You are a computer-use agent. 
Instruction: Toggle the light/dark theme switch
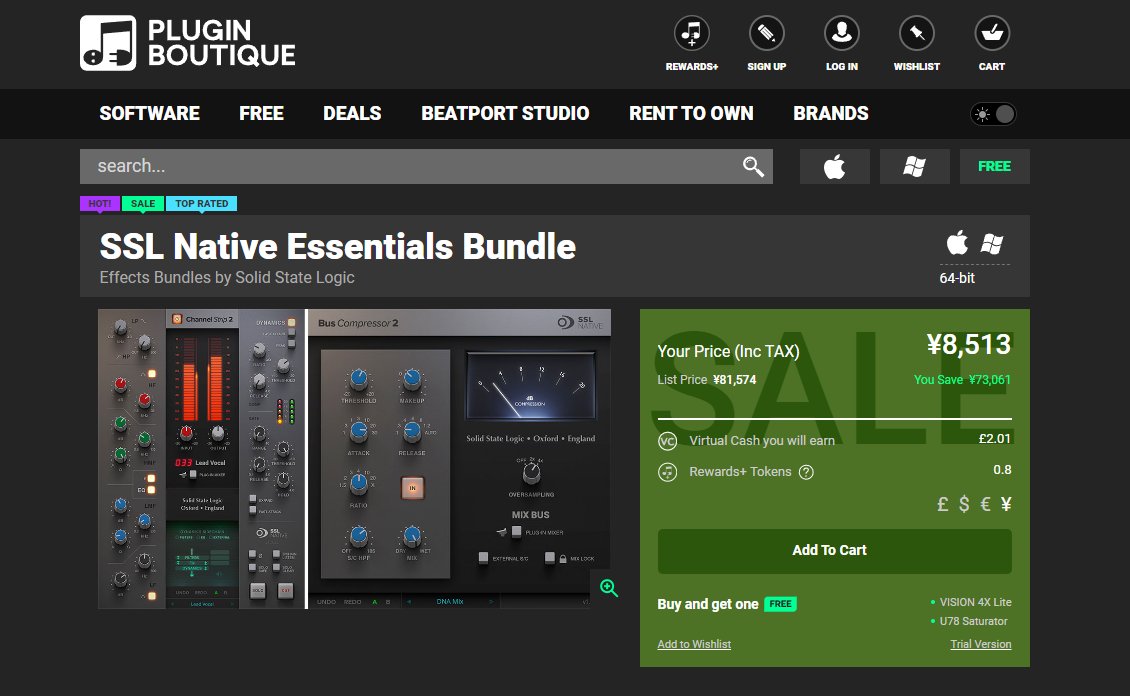(x=993, y=114)
